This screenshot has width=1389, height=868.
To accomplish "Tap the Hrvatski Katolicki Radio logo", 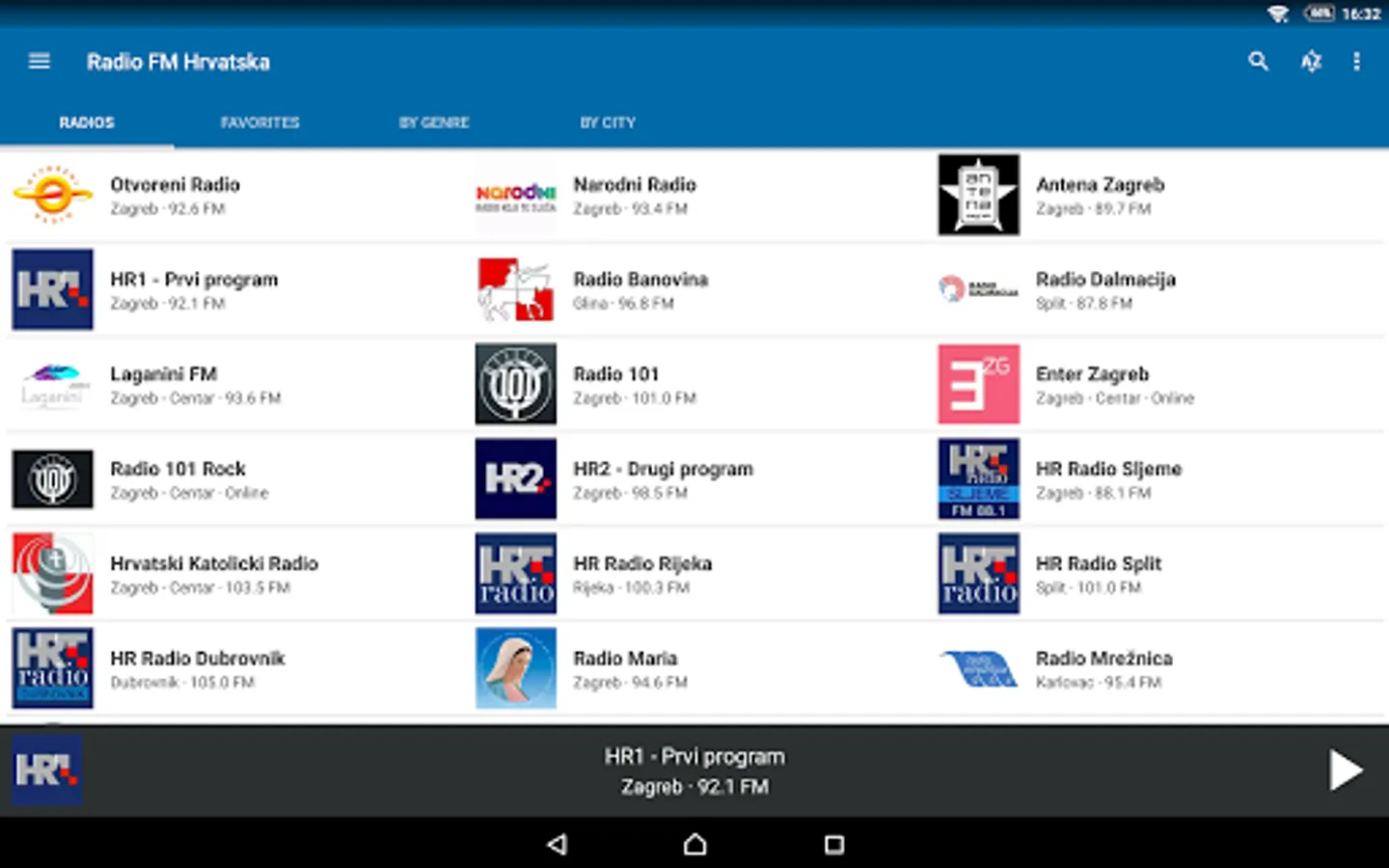I will [53, 574].
